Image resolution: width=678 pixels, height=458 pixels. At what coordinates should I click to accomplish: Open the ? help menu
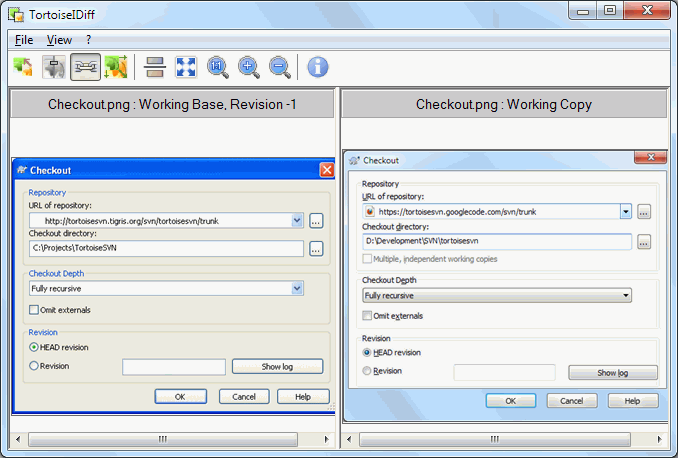tap(88, 40)
